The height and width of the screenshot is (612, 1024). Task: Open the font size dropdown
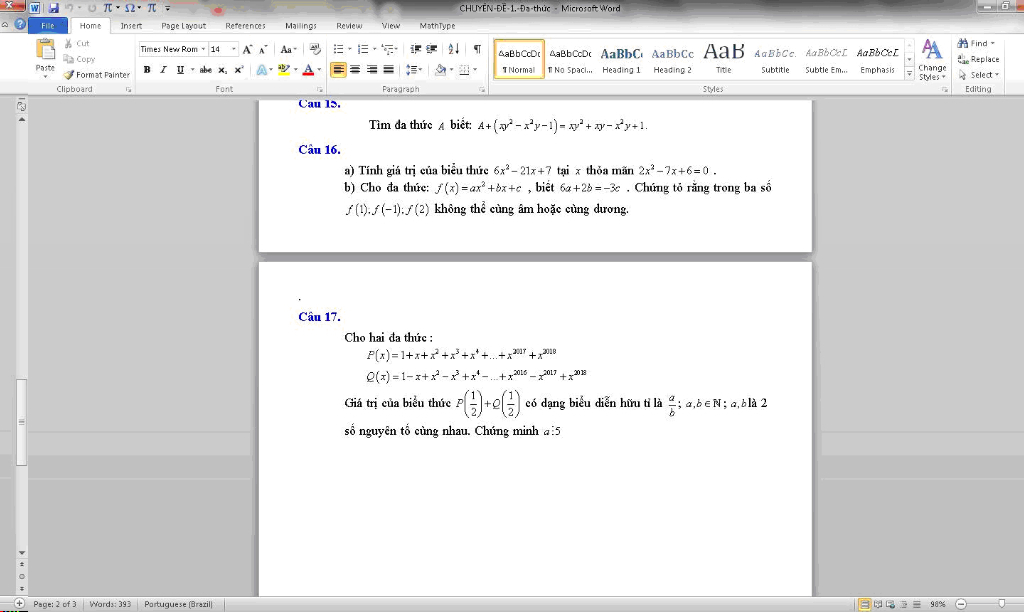click(x=233, y=49)
